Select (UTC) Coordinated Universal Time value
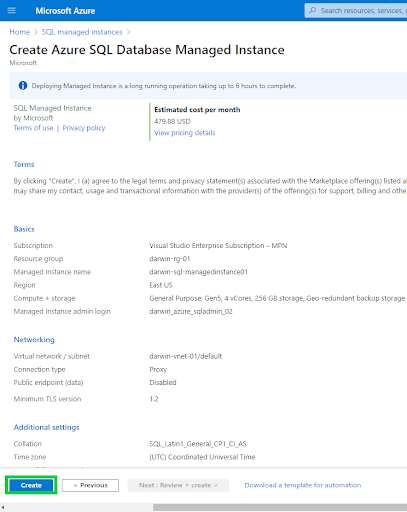 click(202, 457)
